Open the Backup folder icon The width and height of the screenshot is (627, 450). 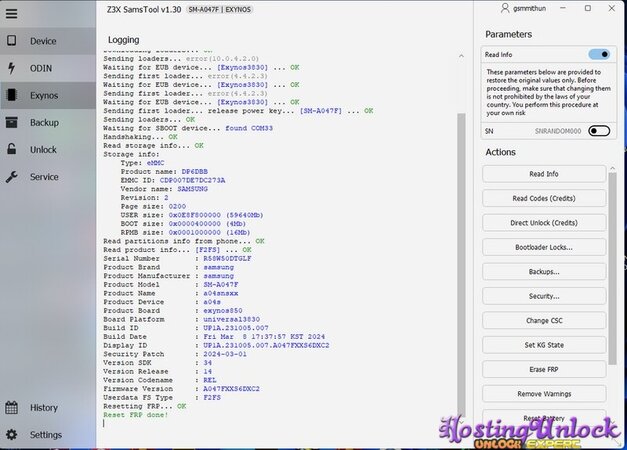click(11, 122)
